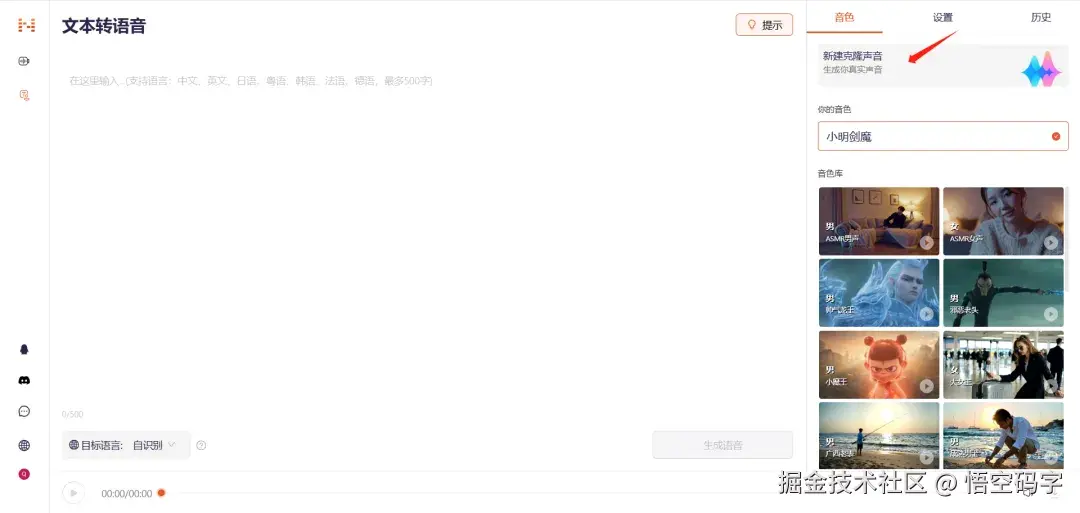Click the orange audio progress slider handle

point(161,492)
